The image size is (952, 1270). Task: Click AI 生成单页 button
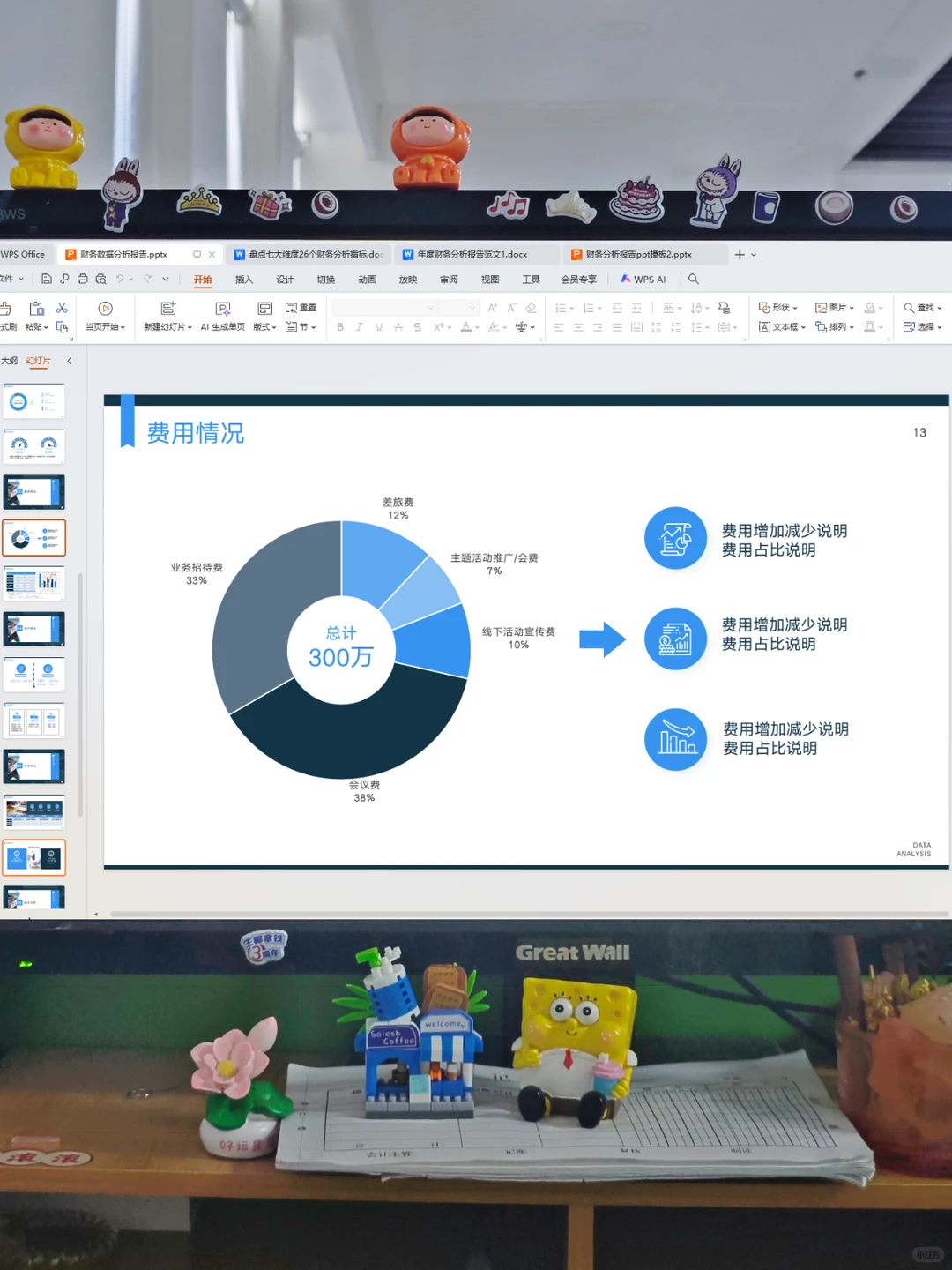pos(223,317)
